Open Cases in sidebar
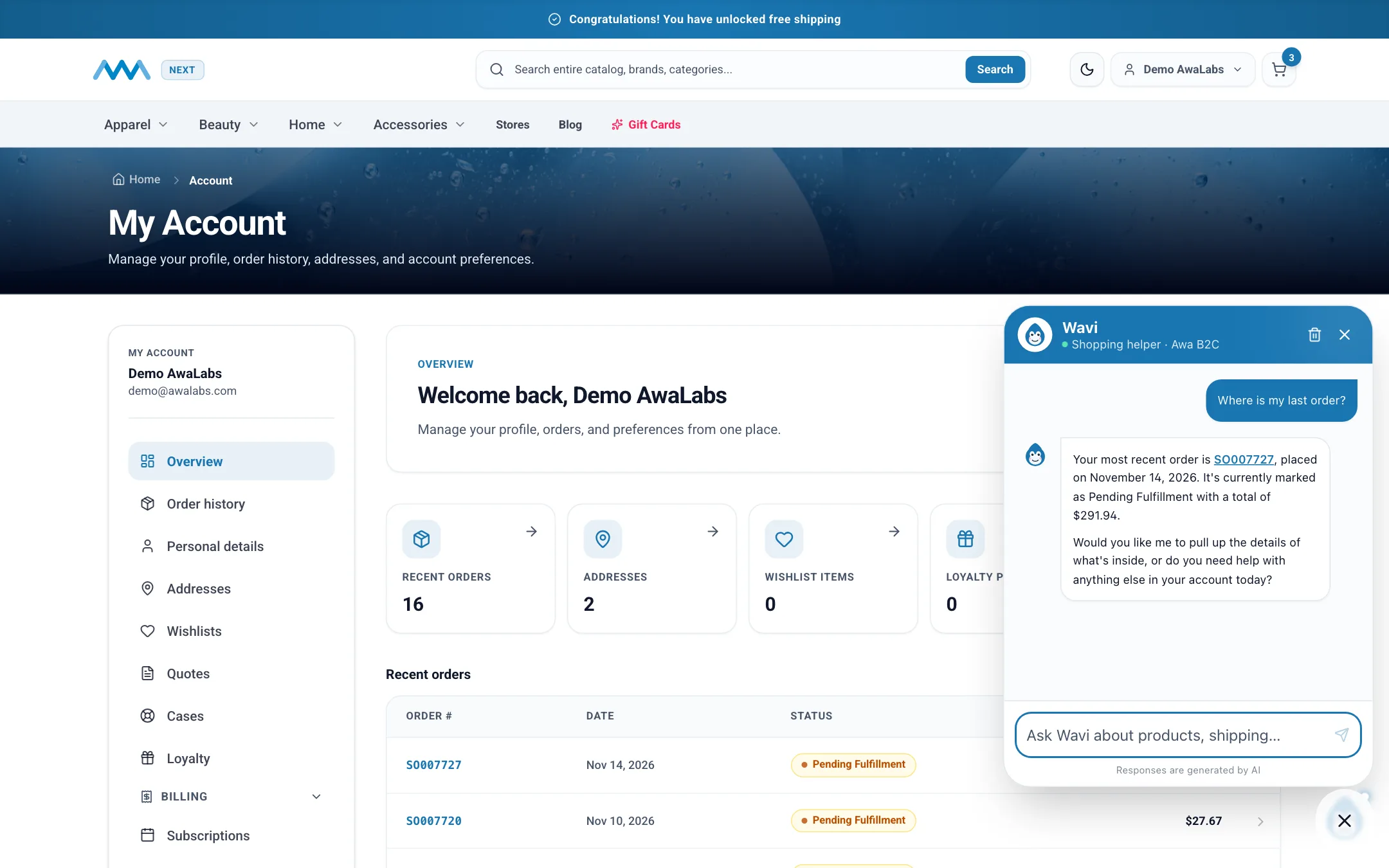Image resolution: width=1389 pixels, height=868 pixels. point(232,716)
